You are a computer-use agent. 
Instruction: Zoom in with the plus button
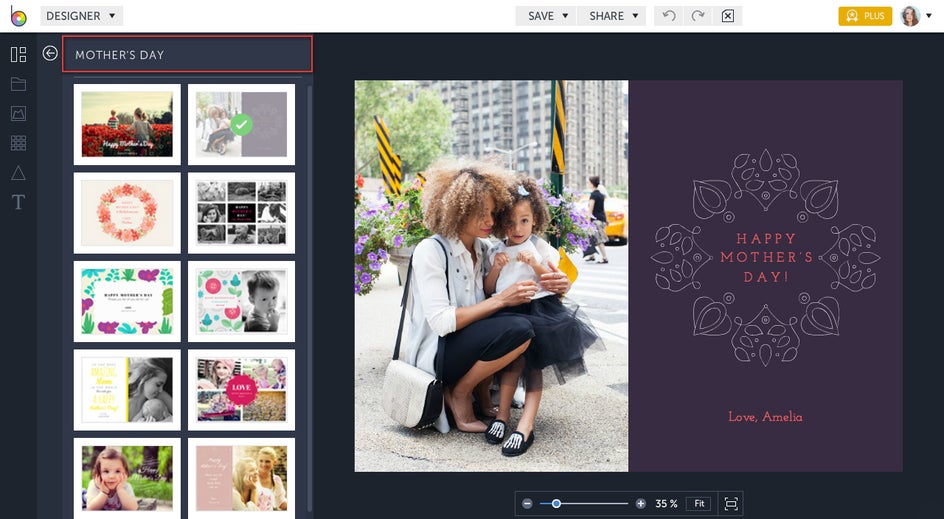click(641, 503)
